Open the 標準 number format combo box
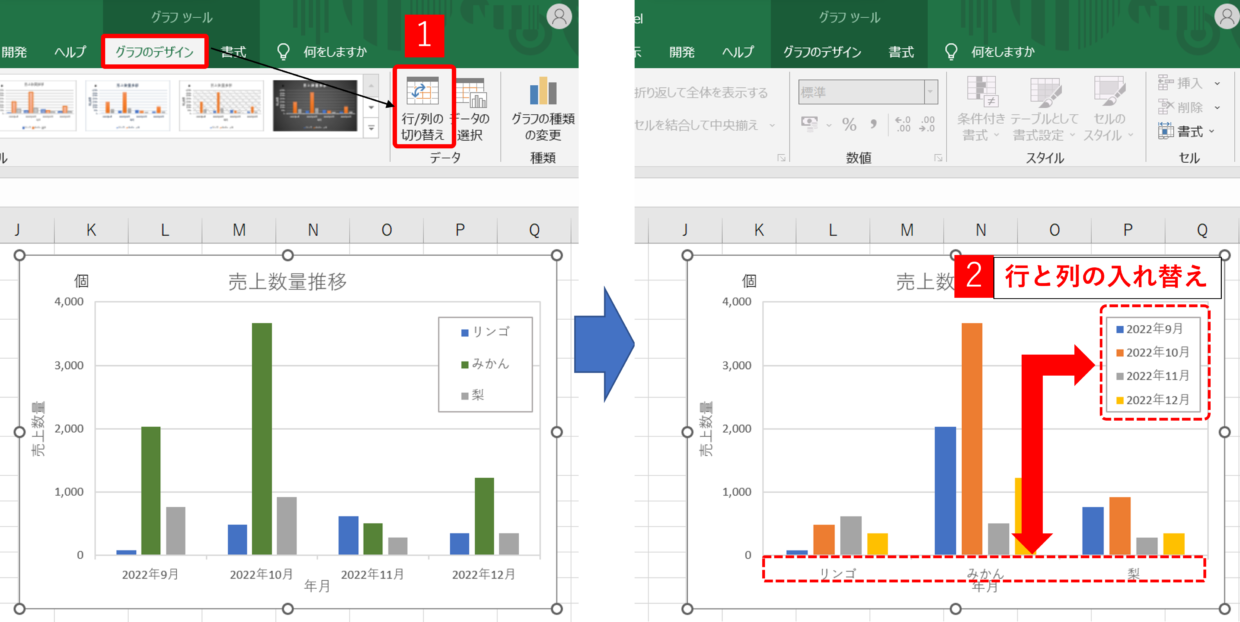 tap(868, 92)
